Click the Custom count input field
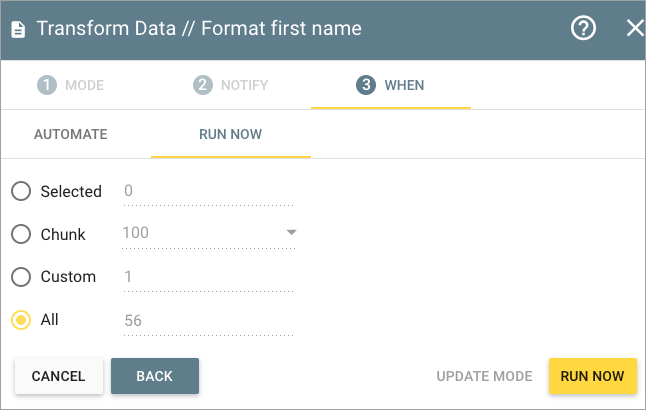Image resolution: width=646 pixels, height=410 pixels. [x=208, y=277]
